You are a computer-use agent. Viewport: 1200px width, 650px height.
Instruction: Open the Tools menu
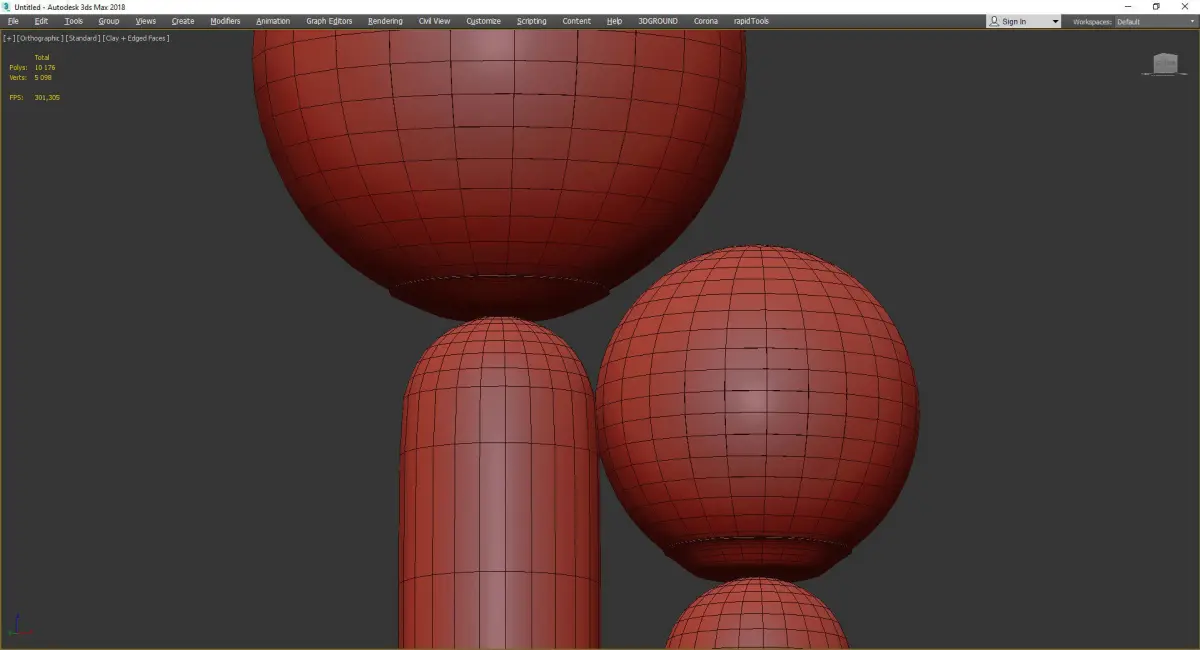tap(74, 21)
